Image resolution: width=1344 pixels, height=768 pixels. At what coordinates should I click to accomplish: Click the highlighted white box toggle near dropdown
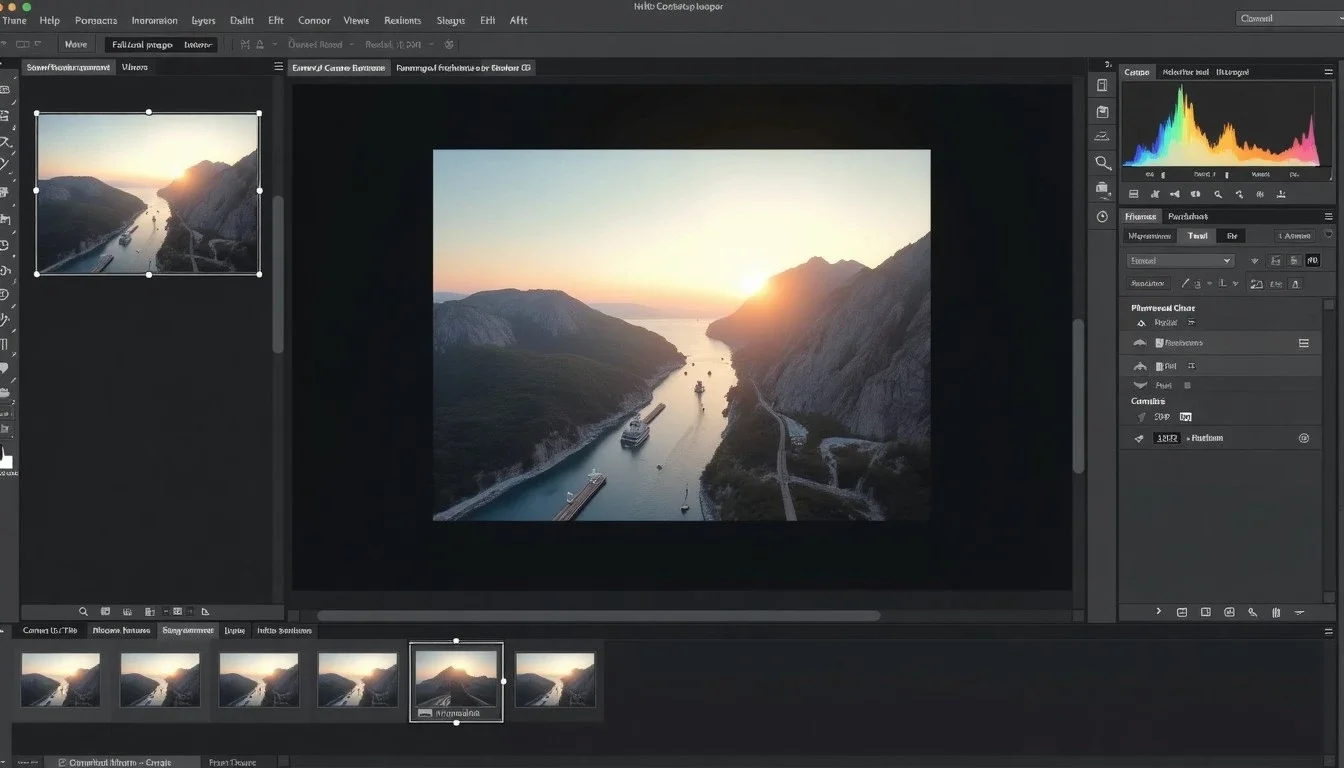tap(1312, 261)
